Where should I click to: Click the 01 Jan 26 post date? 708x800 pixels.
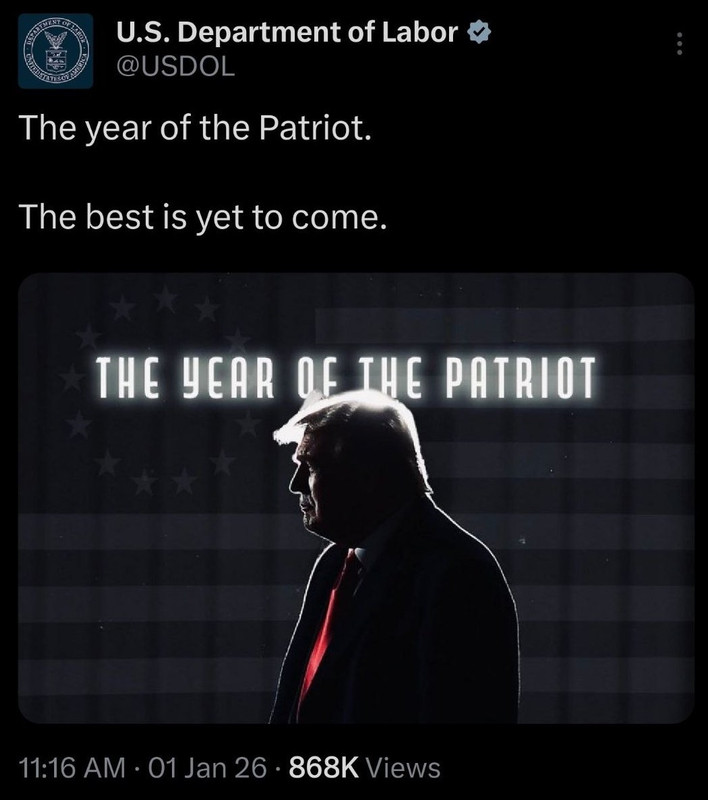coord(207,767)
